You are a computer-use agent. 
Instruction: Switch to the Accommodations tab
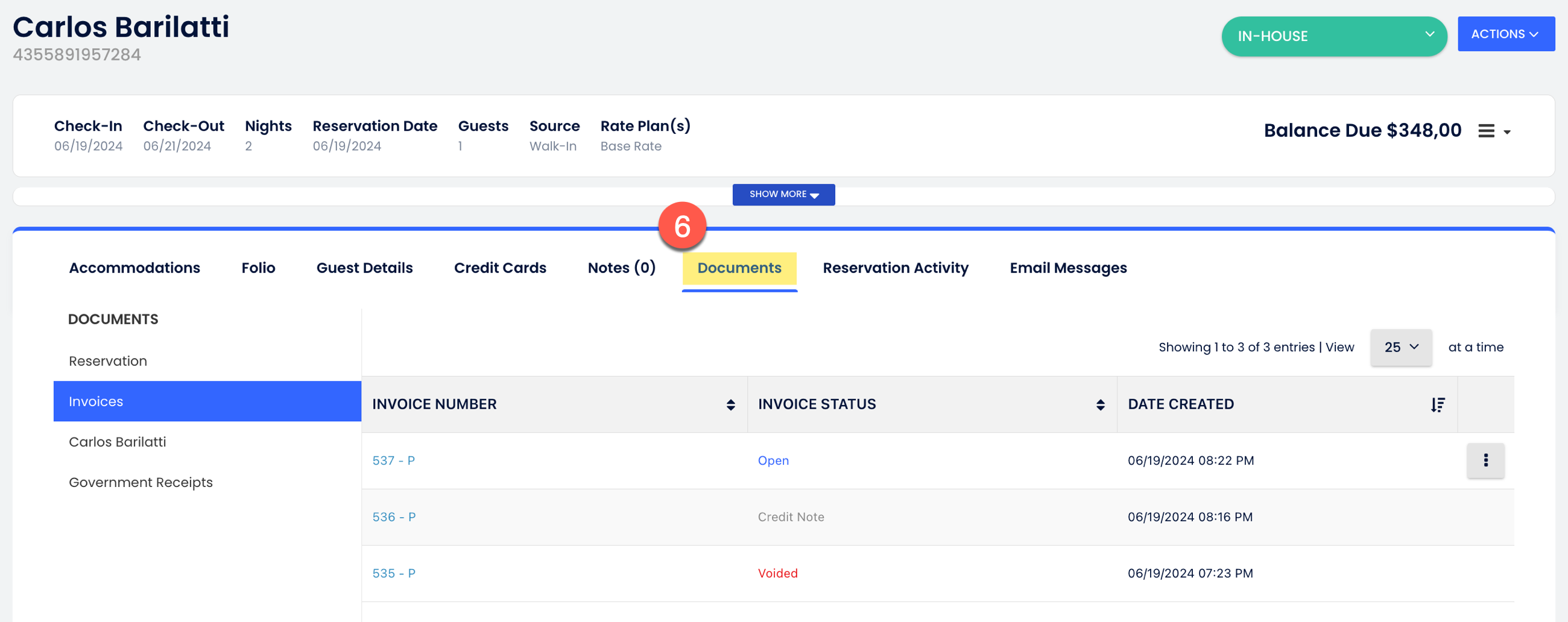tap(134, 268)
